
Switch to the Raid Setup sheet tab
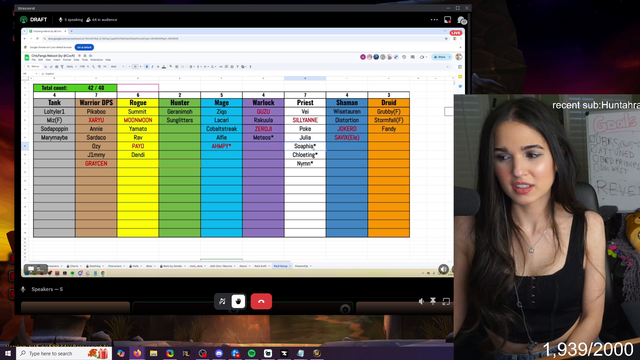pyautogui.click(x=281, y=266)
